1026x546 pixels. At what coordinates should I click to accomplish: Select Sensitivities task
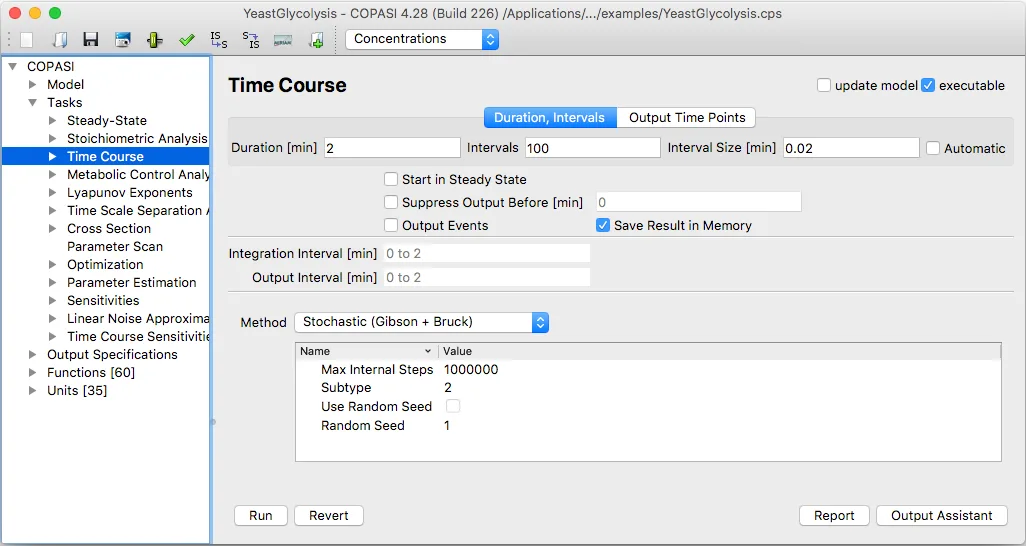(103, 300)
